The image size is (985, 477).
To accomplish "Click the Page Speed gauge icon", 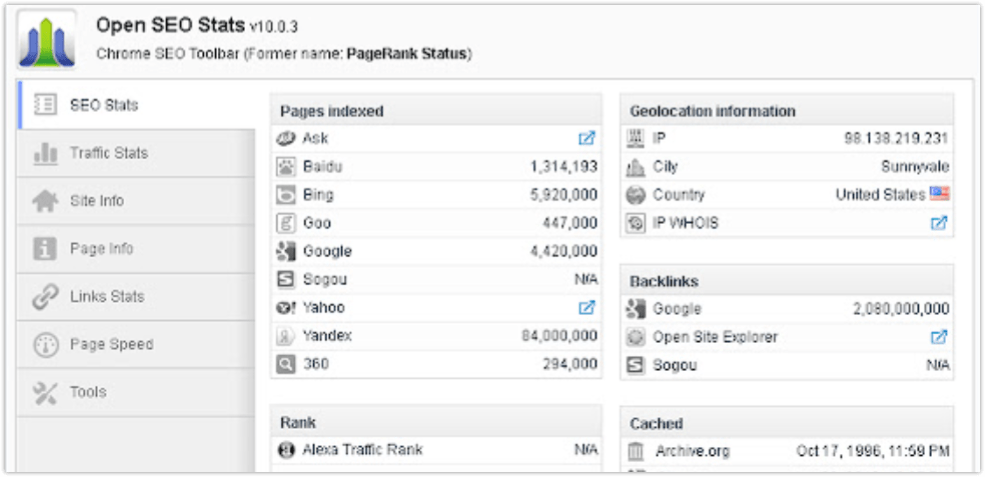I will 45,344.
